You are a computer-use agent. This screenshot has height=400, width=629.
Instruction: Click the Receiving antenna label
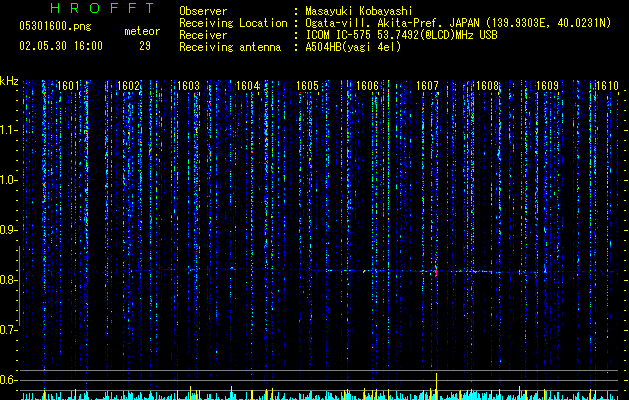230,47
